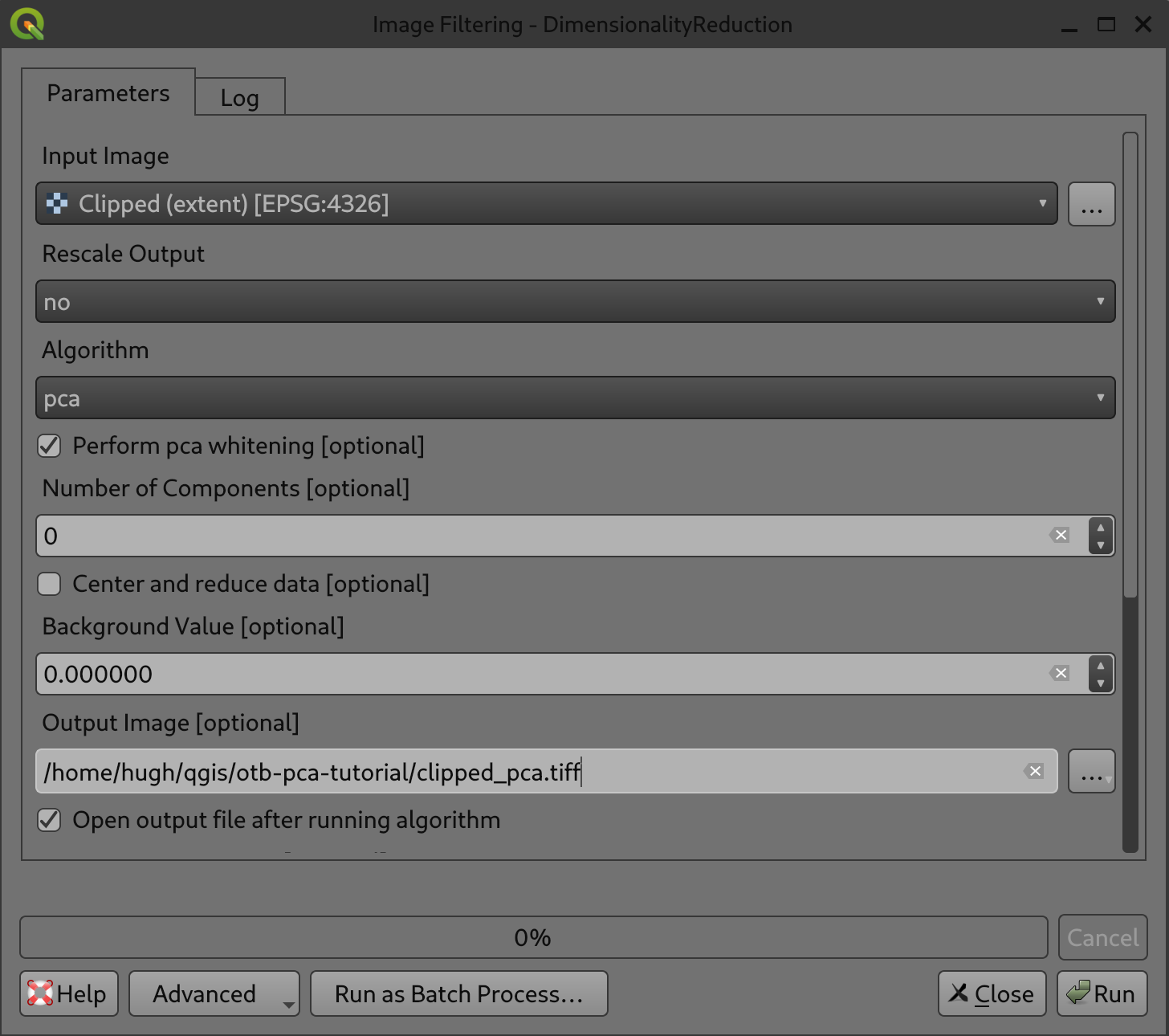Click the raster layer icon beside Clipped (extent)
The image size is (1169, 1036).
coord(57,203)
